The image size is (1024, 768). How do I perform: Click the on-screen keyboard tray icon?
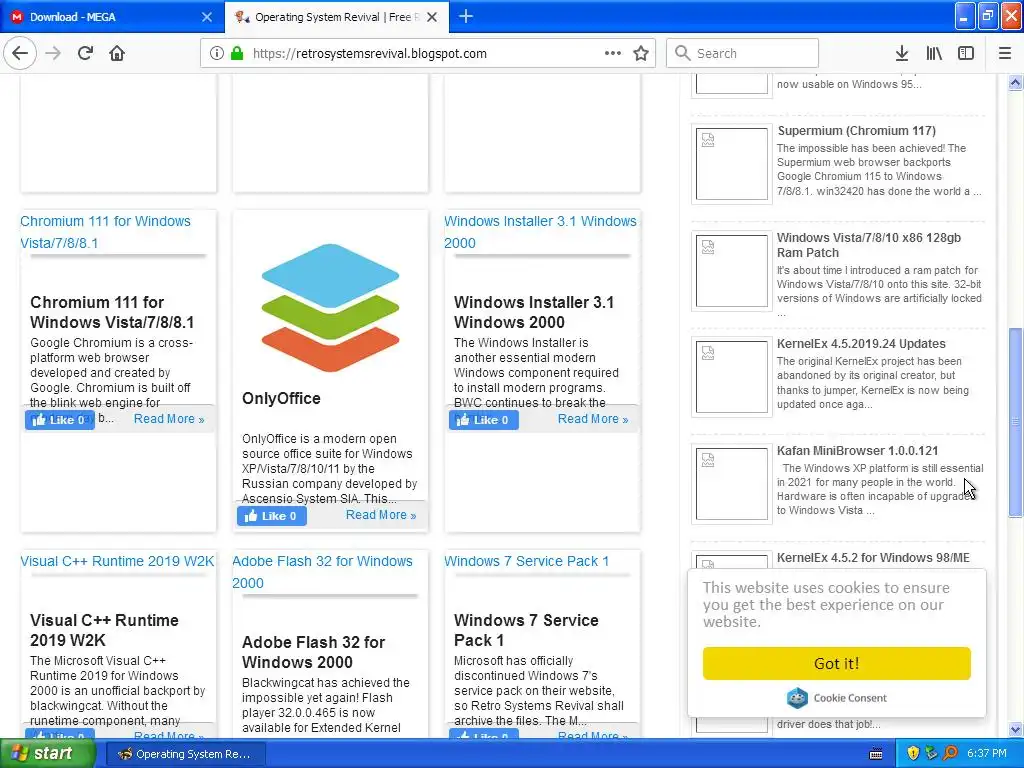pyautogui.click(x=876, y=754)
